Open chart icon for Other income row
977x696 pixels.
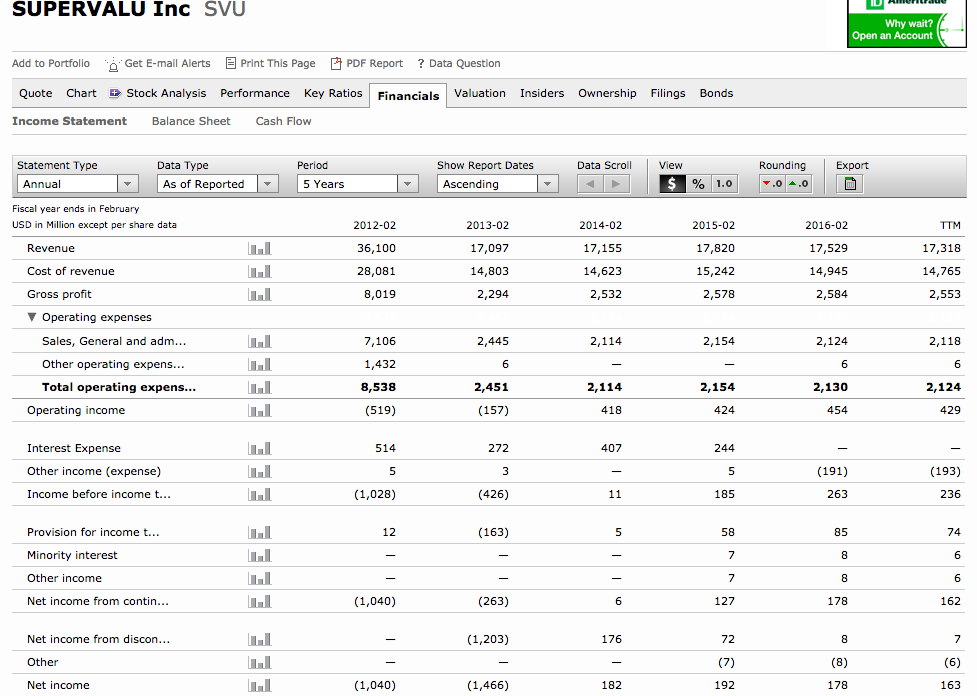[x=259, y=579]
